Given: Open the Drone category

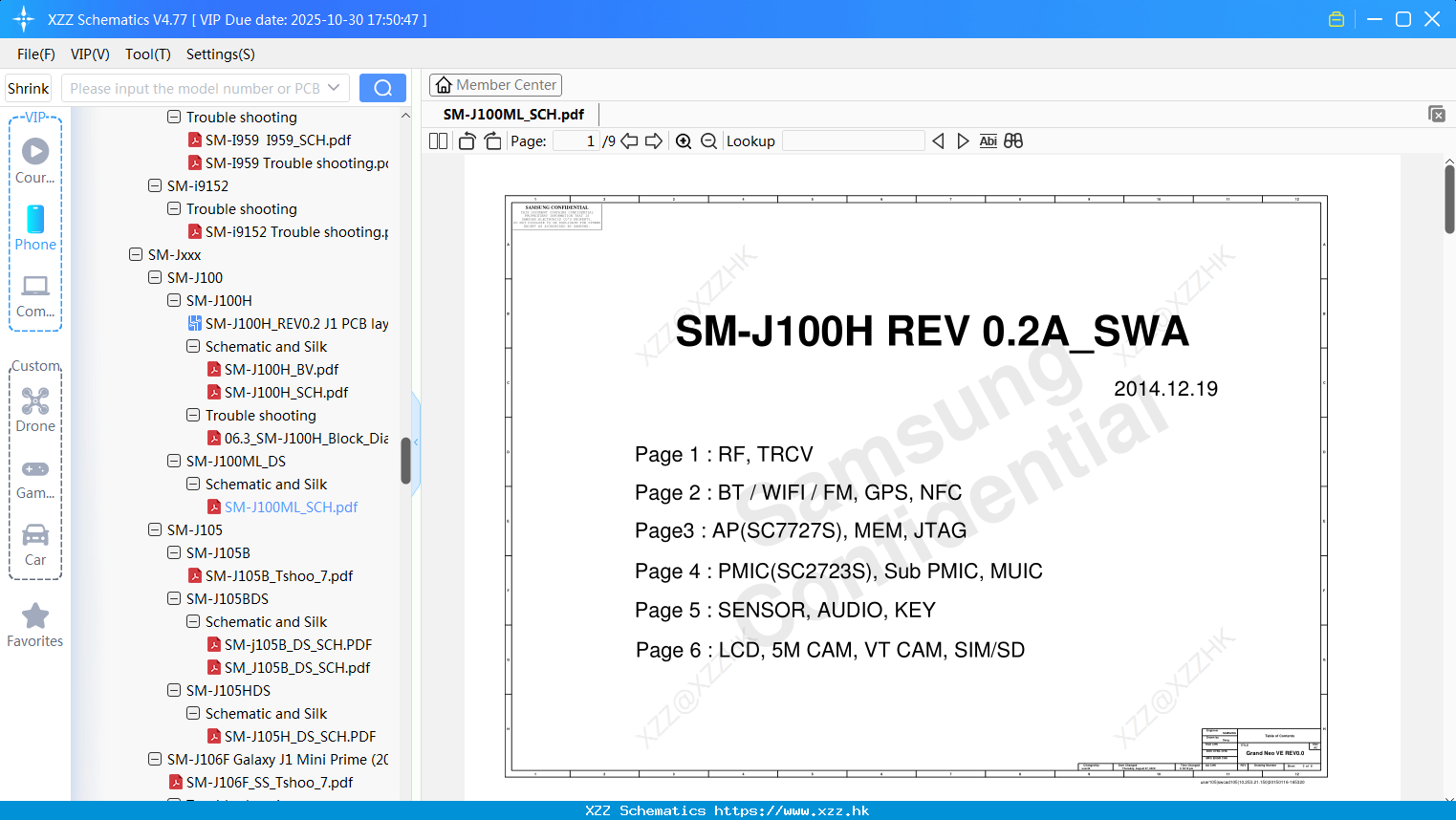Looking at the screenshot, I should click(x=35, y=409).
